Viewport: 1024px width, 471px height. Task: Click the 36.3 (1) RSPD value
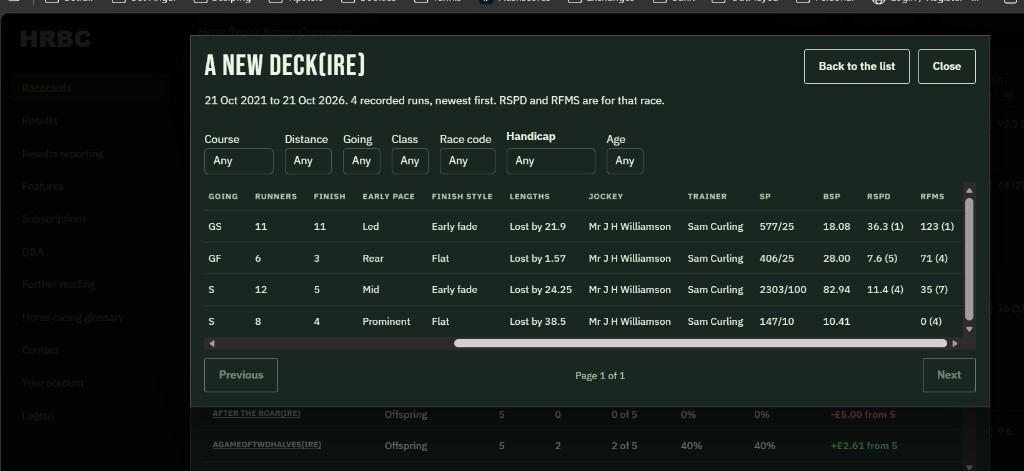(886, 227)
